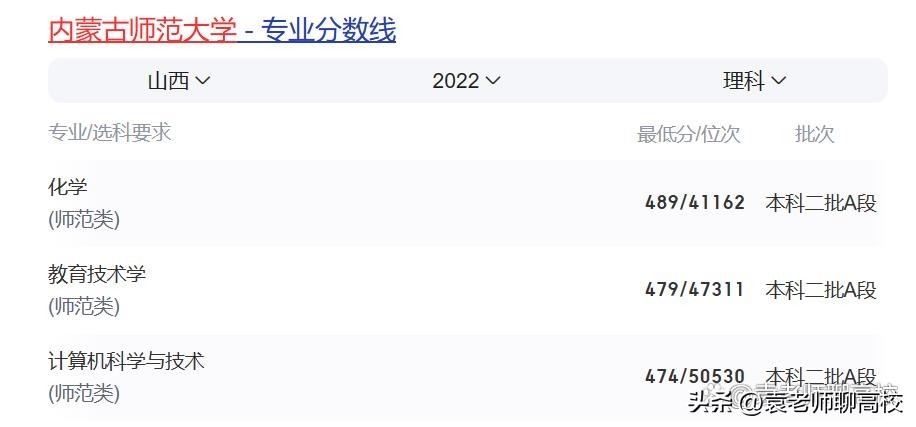The image size is (916, 427).
Task: Click the 专业分数线 title link
Action: coord(329,30)
